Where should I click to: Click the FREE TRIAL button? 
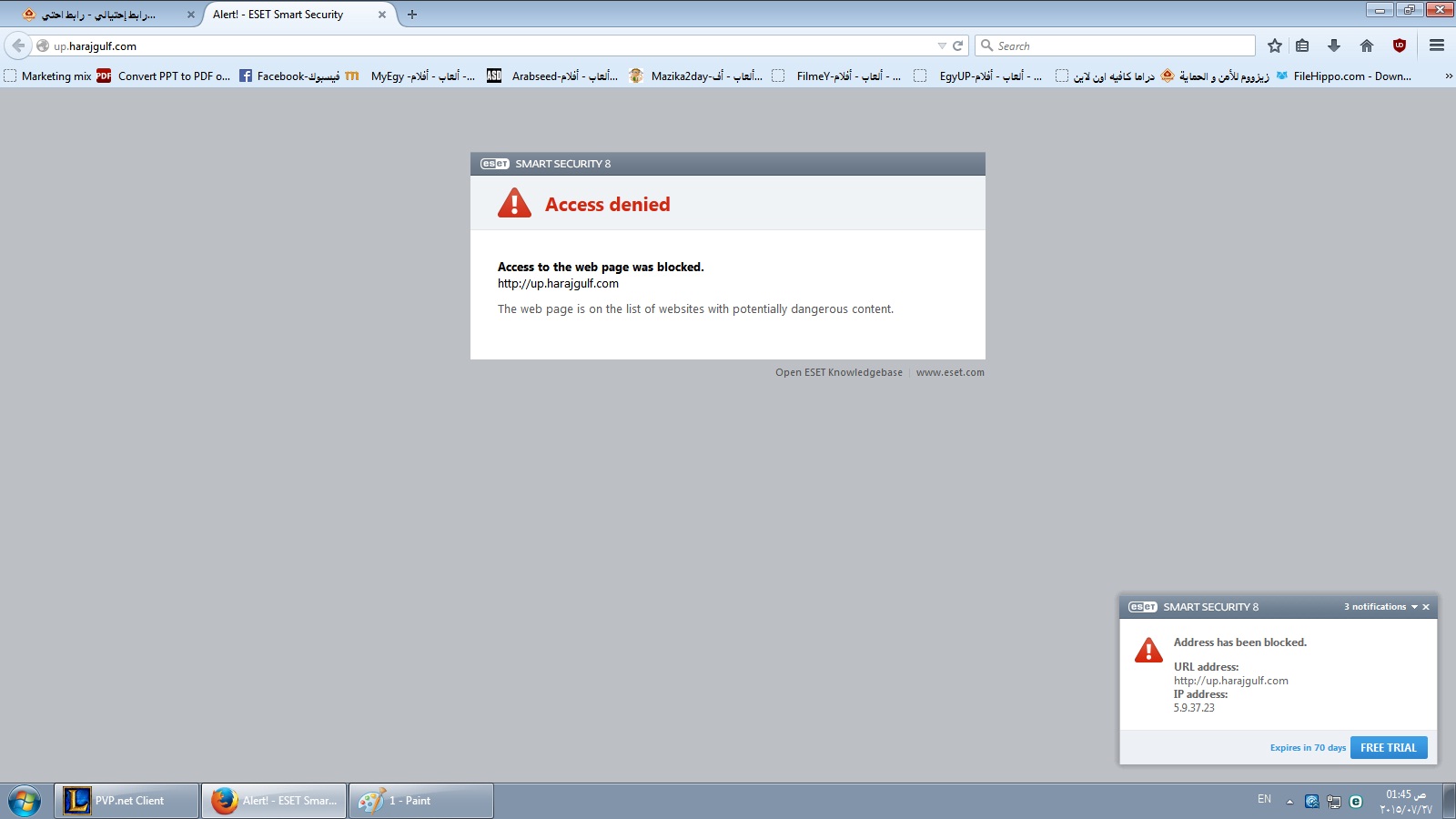coord(1389,747)
